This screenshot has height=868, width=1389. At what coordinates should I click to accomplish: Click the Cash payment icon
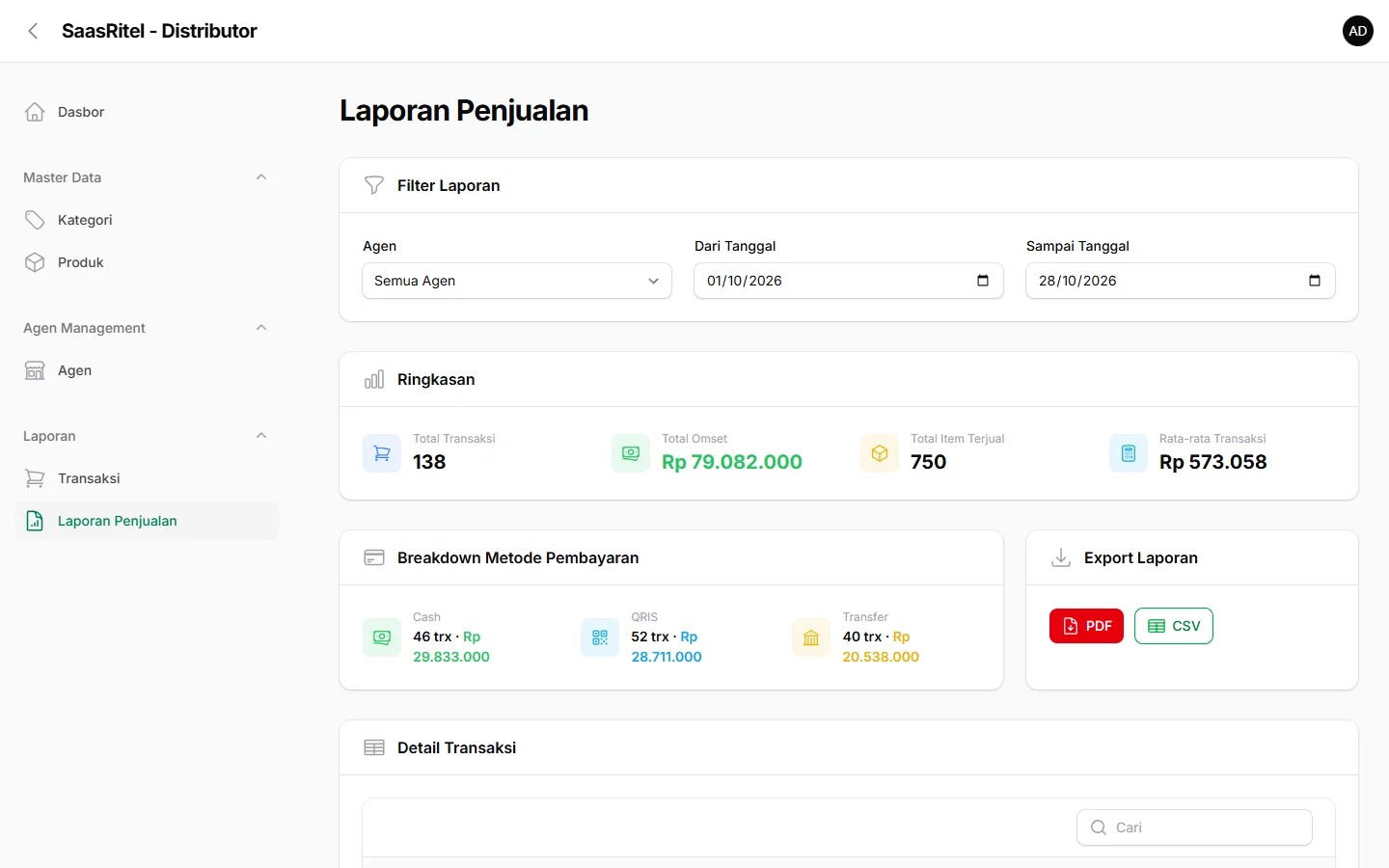(x=382, y=637)
